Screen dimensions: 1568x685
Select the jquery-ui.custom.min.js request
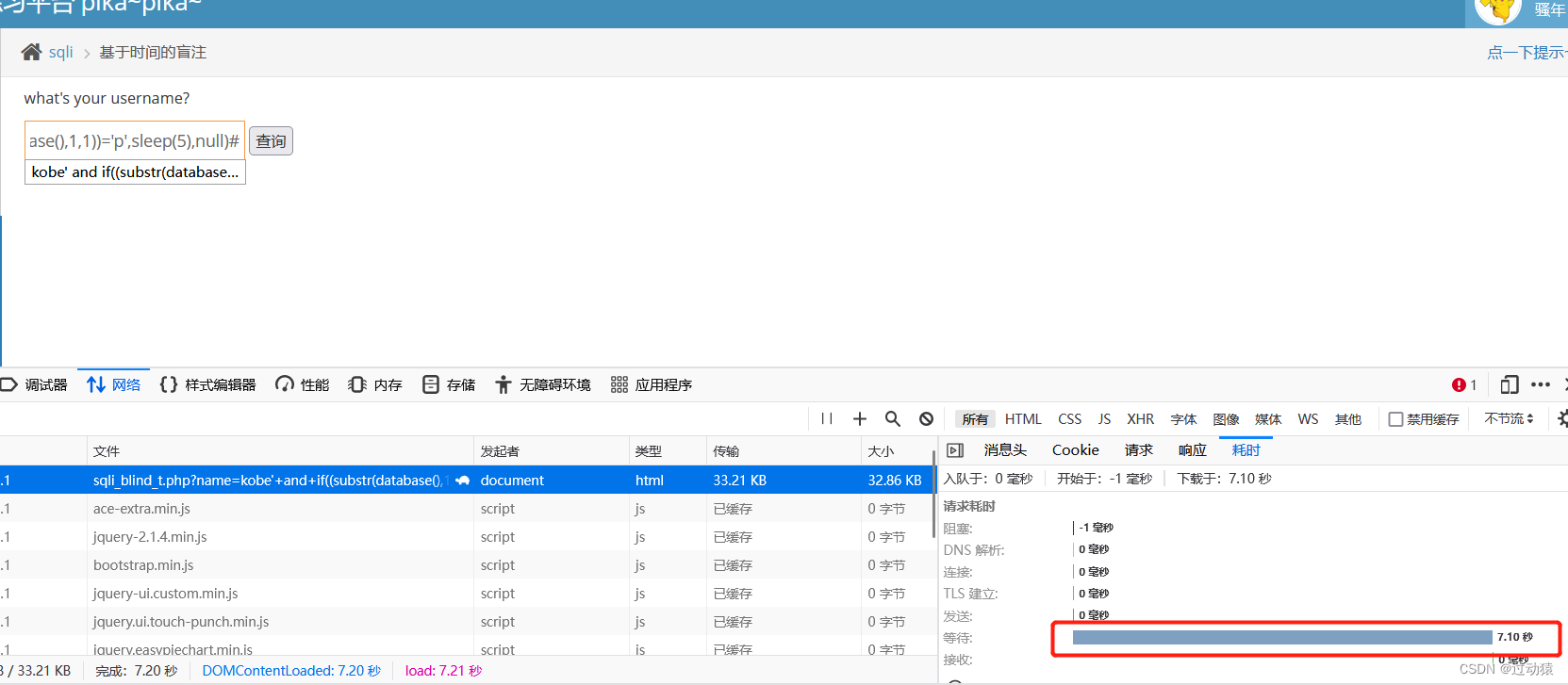(x=467, y=594)
